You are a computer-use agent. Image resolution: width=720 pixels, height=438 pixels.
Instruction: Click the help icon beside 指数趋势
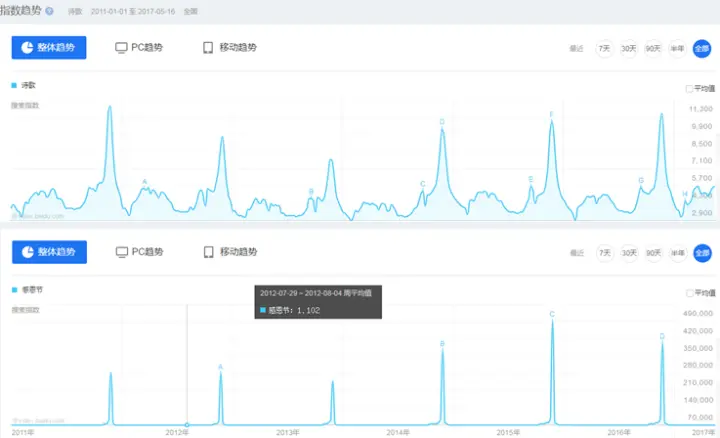pos(49,11)
